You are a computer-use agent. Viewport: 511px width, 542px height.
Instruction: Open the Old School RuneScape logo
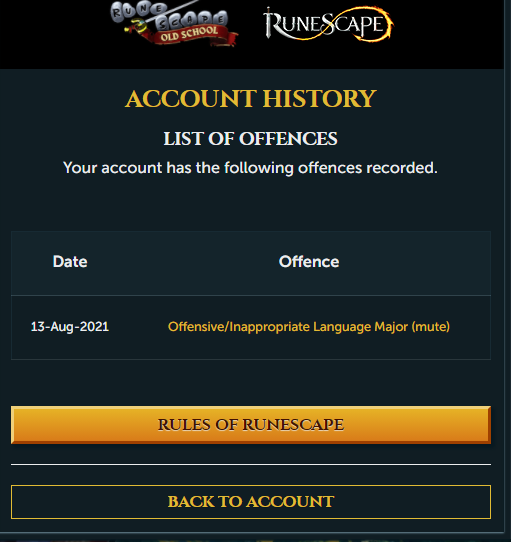(174, 24)
